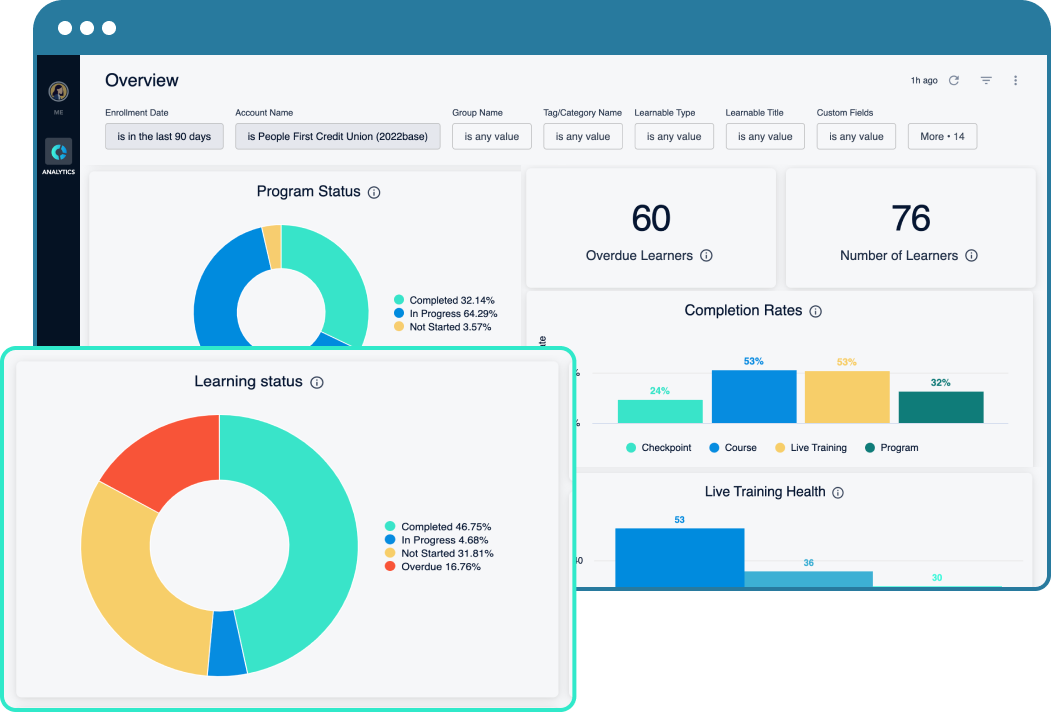Select blue In Progress slice in Learning status

coord(227,644)
